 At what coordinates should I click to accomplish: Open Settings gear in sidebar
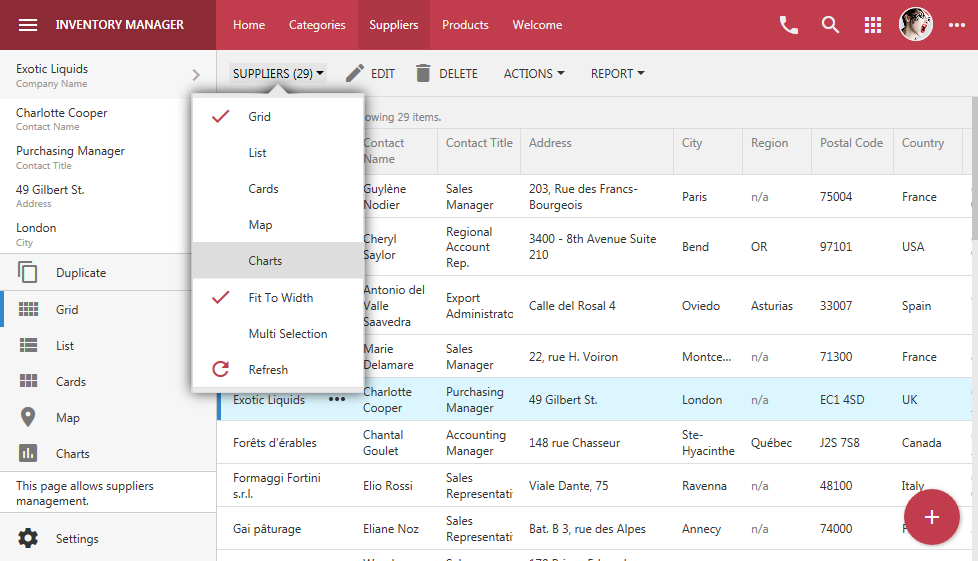pos(28,539)
